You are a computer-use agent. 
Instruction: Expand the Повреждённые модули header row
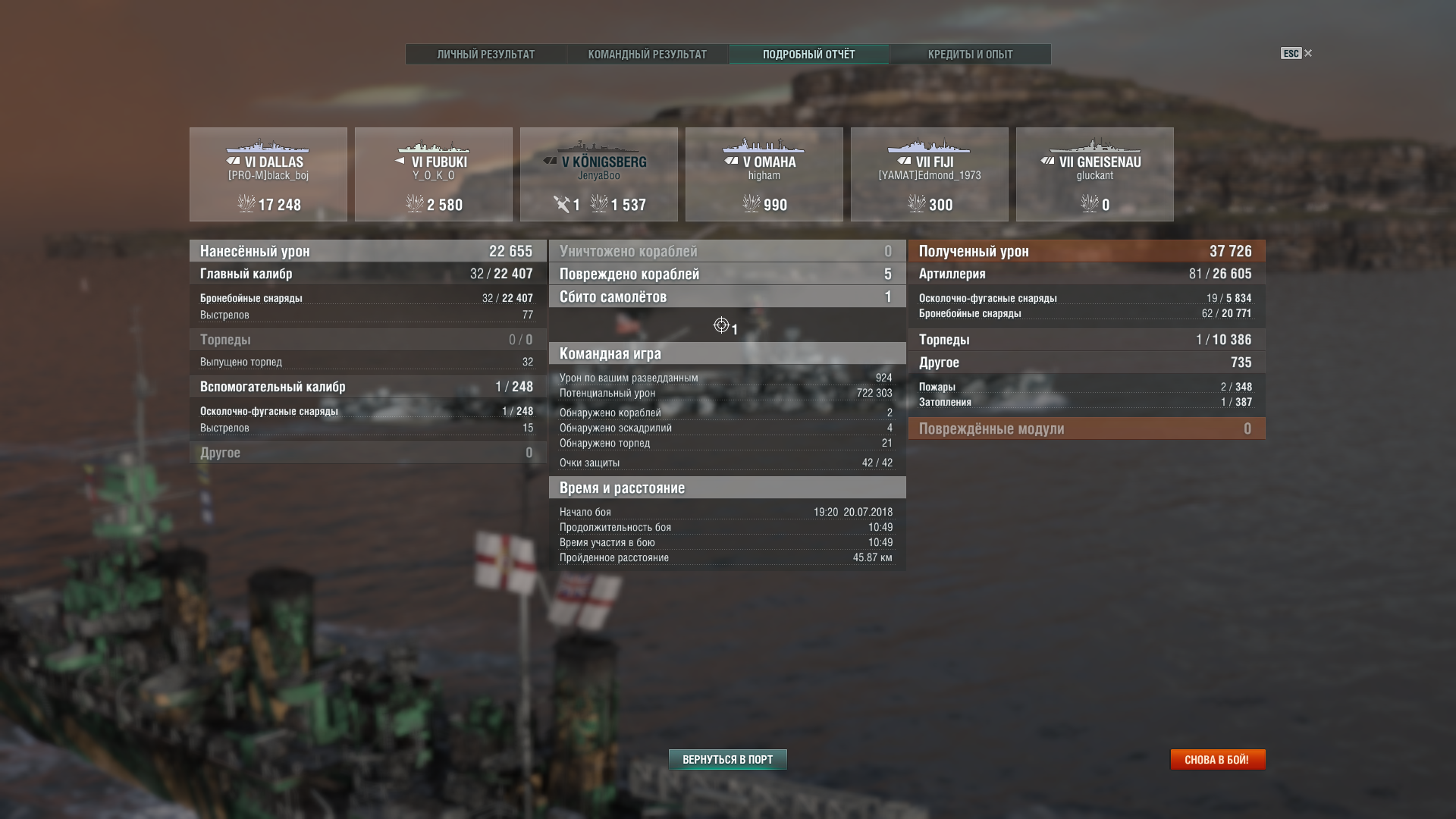tap(1087, 428)
